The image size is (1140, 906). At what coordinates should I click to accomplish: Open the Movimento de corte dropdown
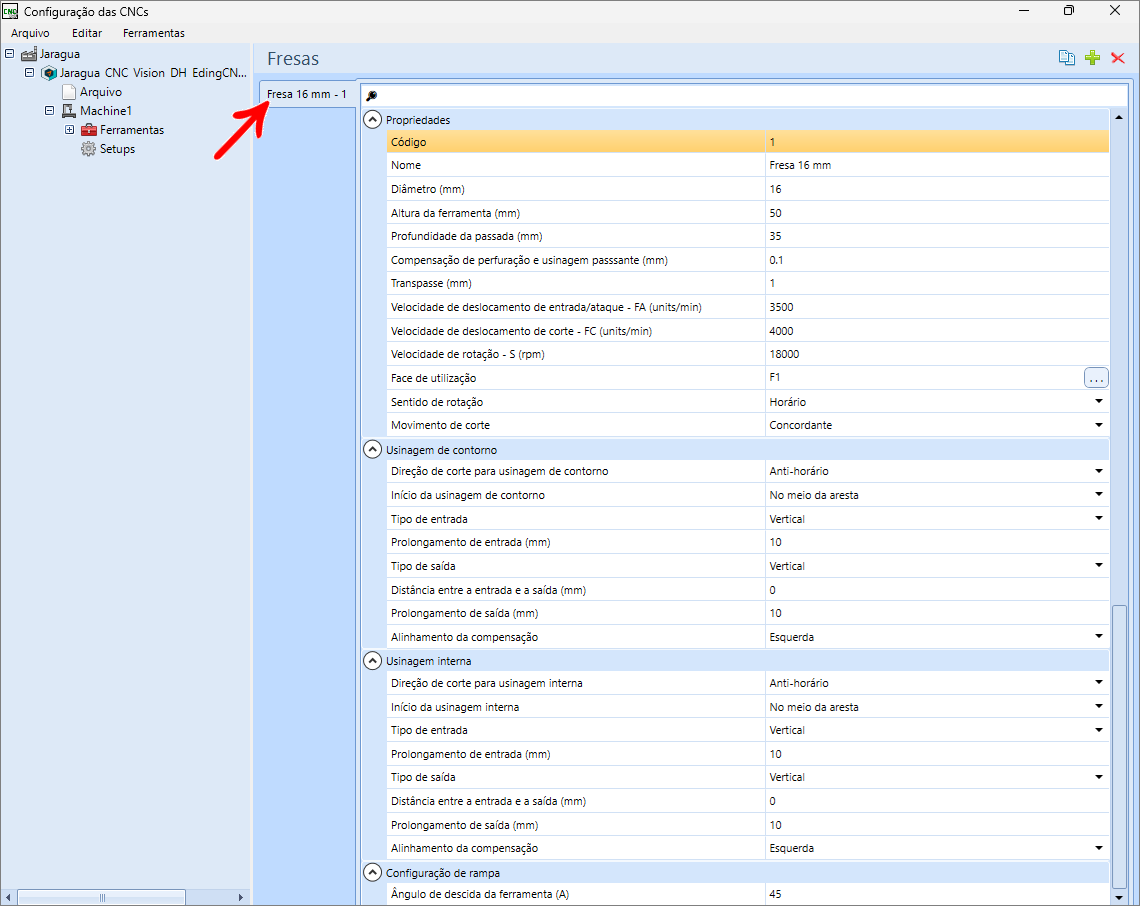1098,425
